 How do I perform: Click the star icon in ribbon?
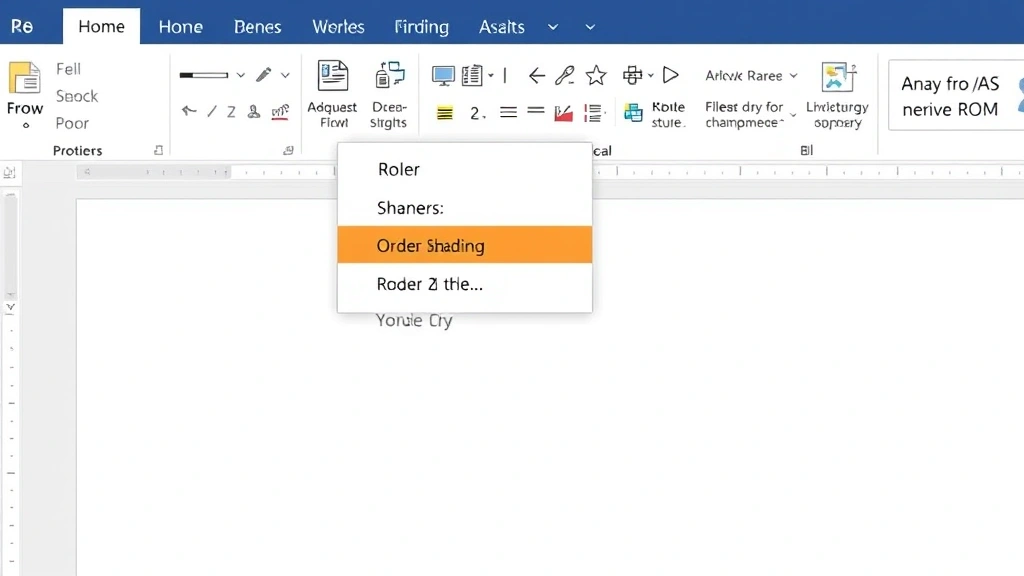[x=596, y=75]
